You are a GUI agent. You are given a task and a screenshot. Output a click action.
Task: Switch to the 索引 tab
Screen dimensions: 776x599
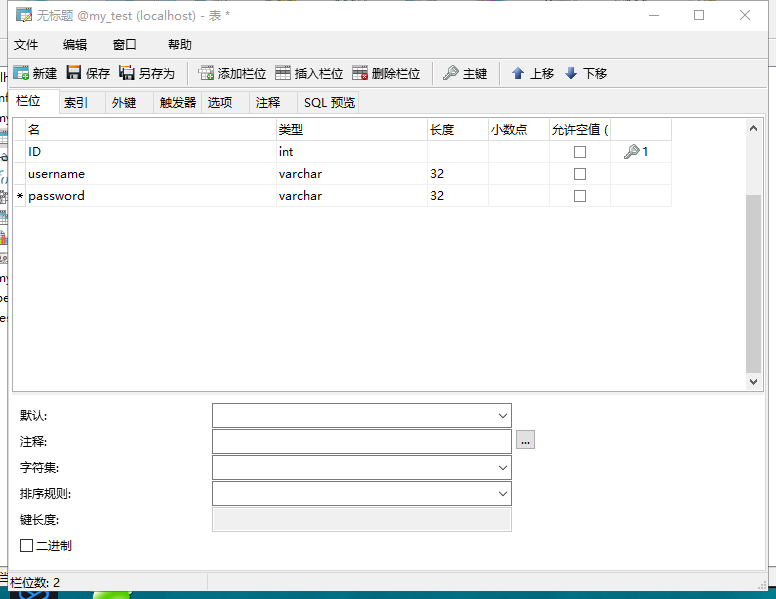(82, 102)
